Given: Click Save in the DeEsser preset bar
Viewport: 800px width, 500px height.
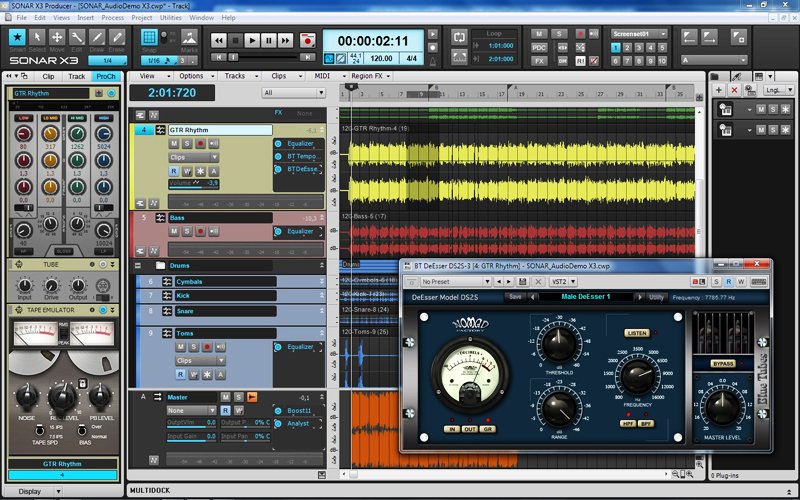Looking at the screenshot, I should coord(515,297).
